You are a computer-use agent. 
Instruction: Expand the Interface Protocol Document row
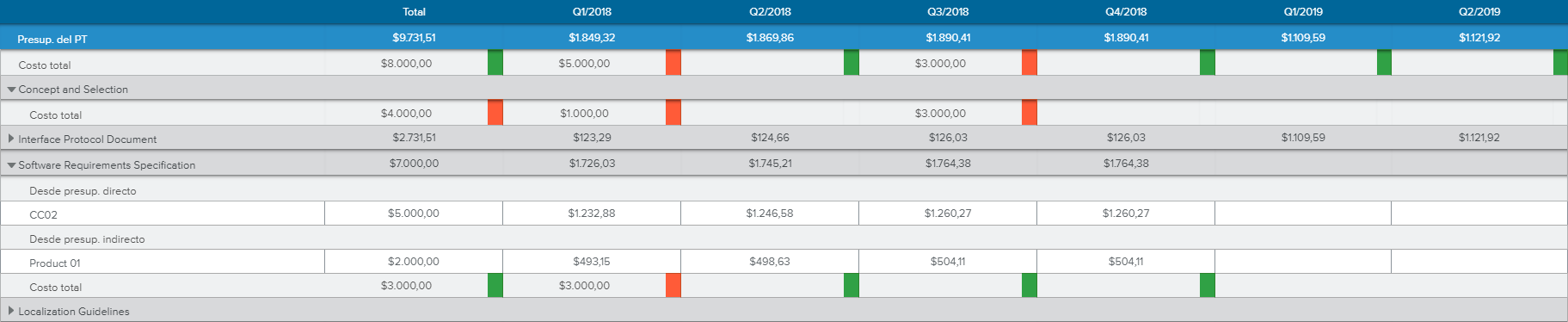11,139
